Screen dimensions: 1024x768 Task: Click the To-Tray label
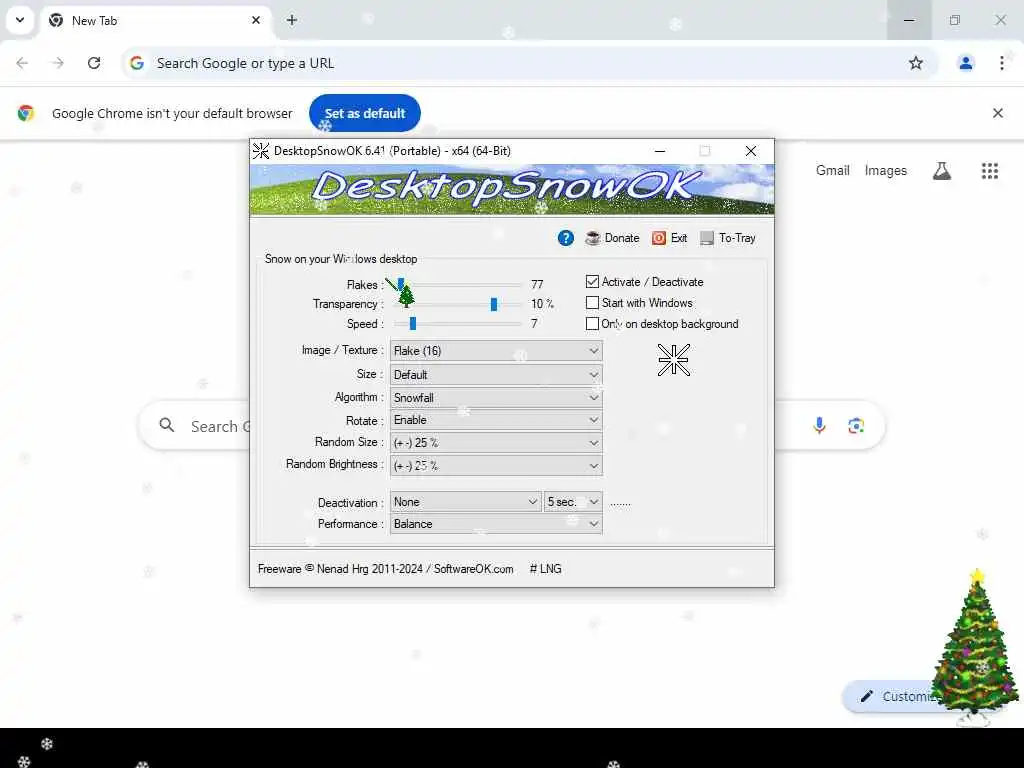click(737, 238)
